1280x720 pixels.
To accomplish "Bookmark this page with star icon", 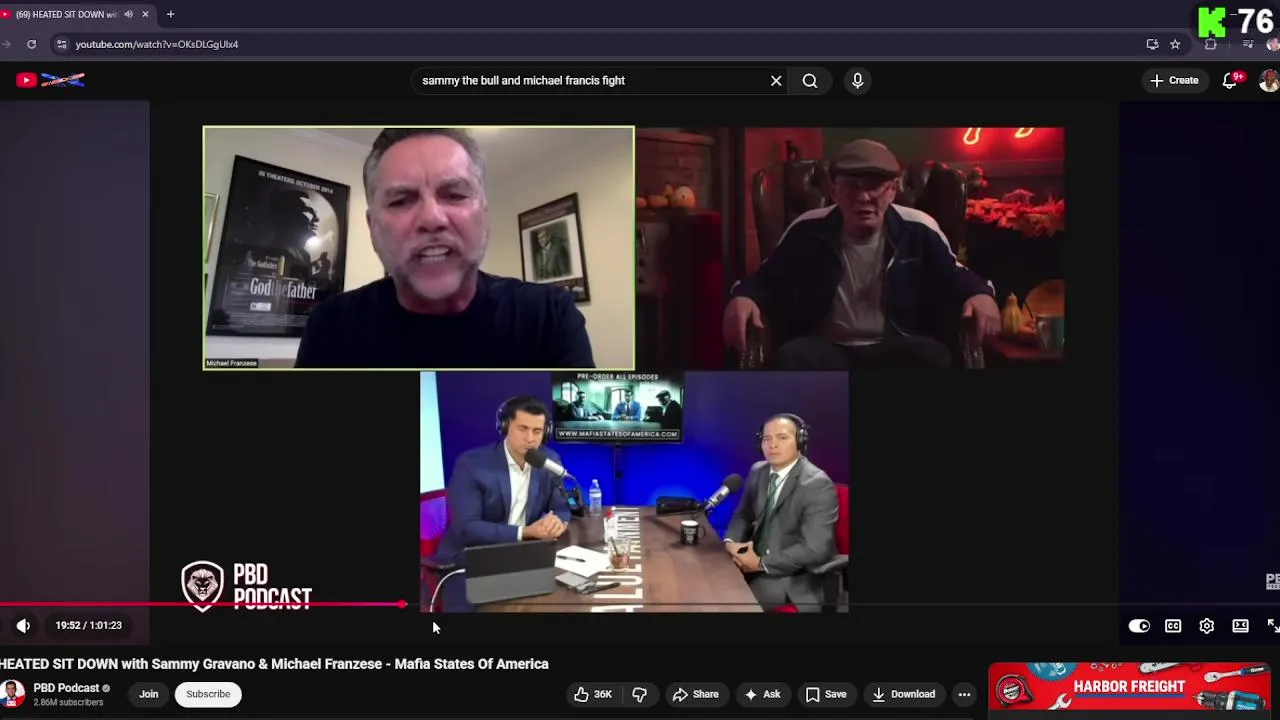I will pyautogui.click(x=1175, y=44).
